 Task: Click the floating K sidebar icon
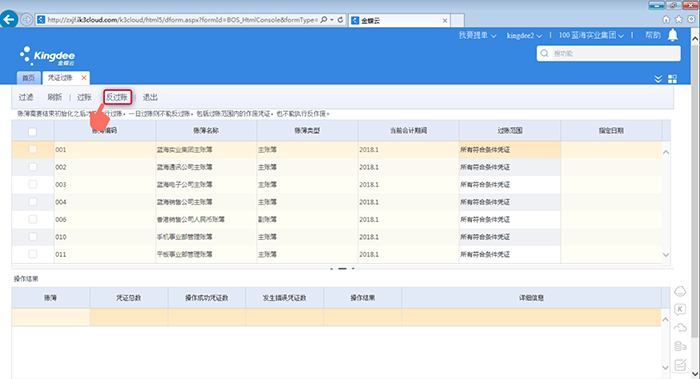[680, 309]
